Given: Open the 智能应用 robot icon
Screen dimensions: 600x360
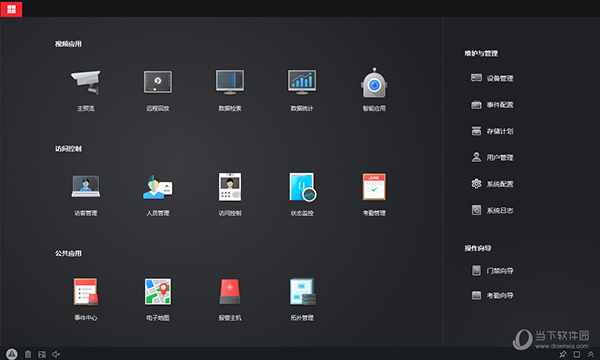Looking at the screenshot, I should 374,83.
